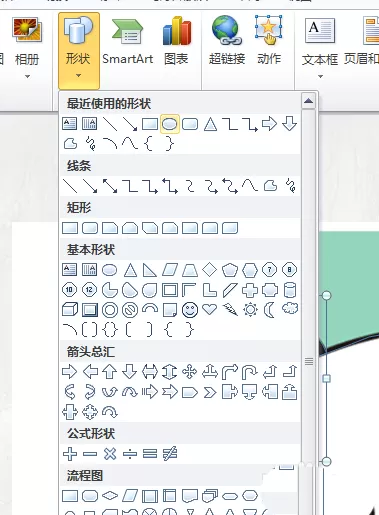Screen dimensions: 379x515
Task: Select the scribble tool in 线条
Action: pos(290,186)
